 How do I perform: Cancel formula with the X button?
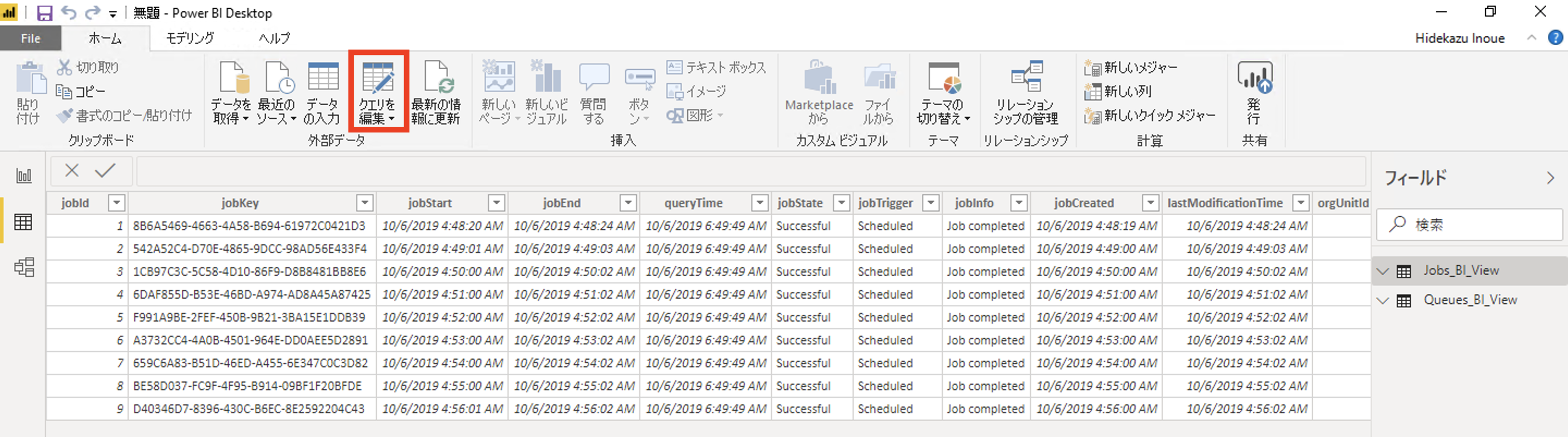click(72, 171)
